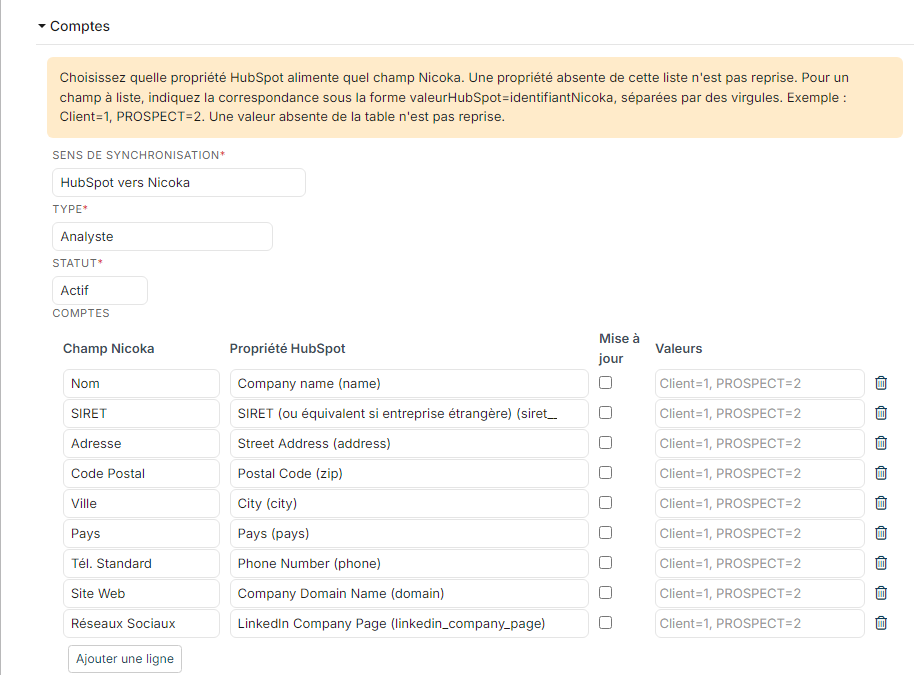The width and height of the screenshot is (920, 675).
Task: Delete the Réseaux Sociaux row
Action: pyautogui.click(x=881, y=623)
